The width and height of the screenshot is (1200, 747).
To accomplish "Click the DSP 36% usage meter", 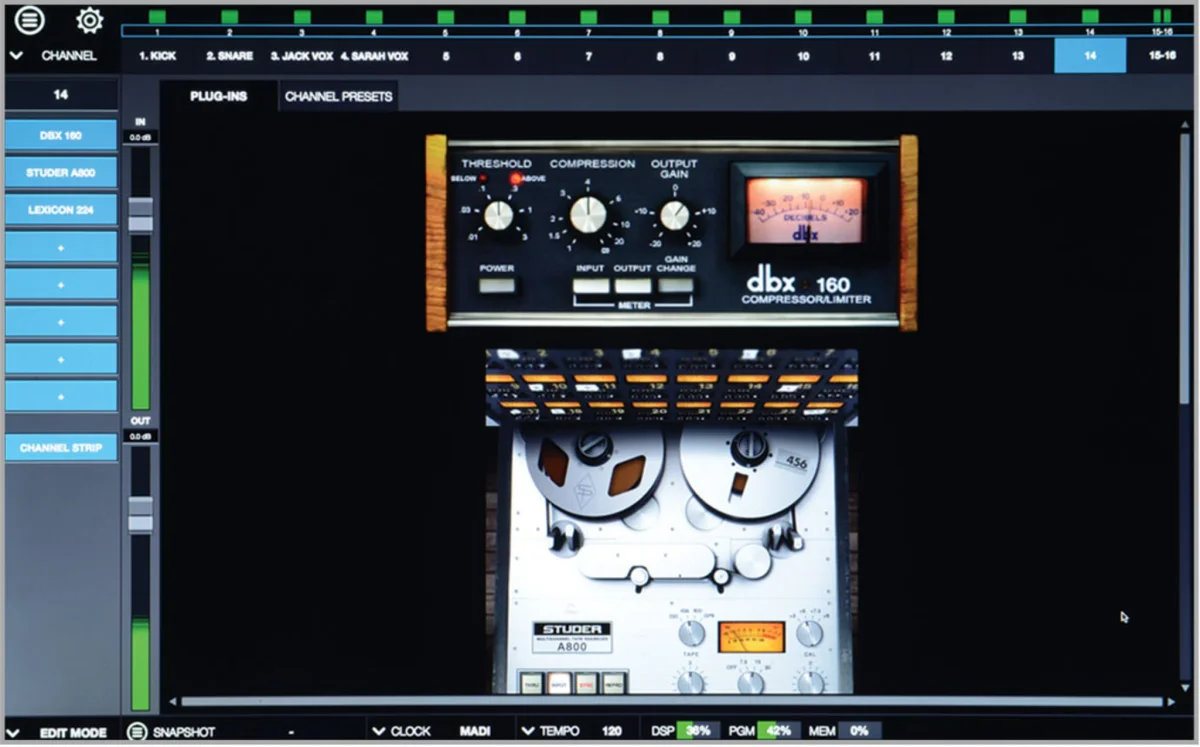I will coord(697,731).
